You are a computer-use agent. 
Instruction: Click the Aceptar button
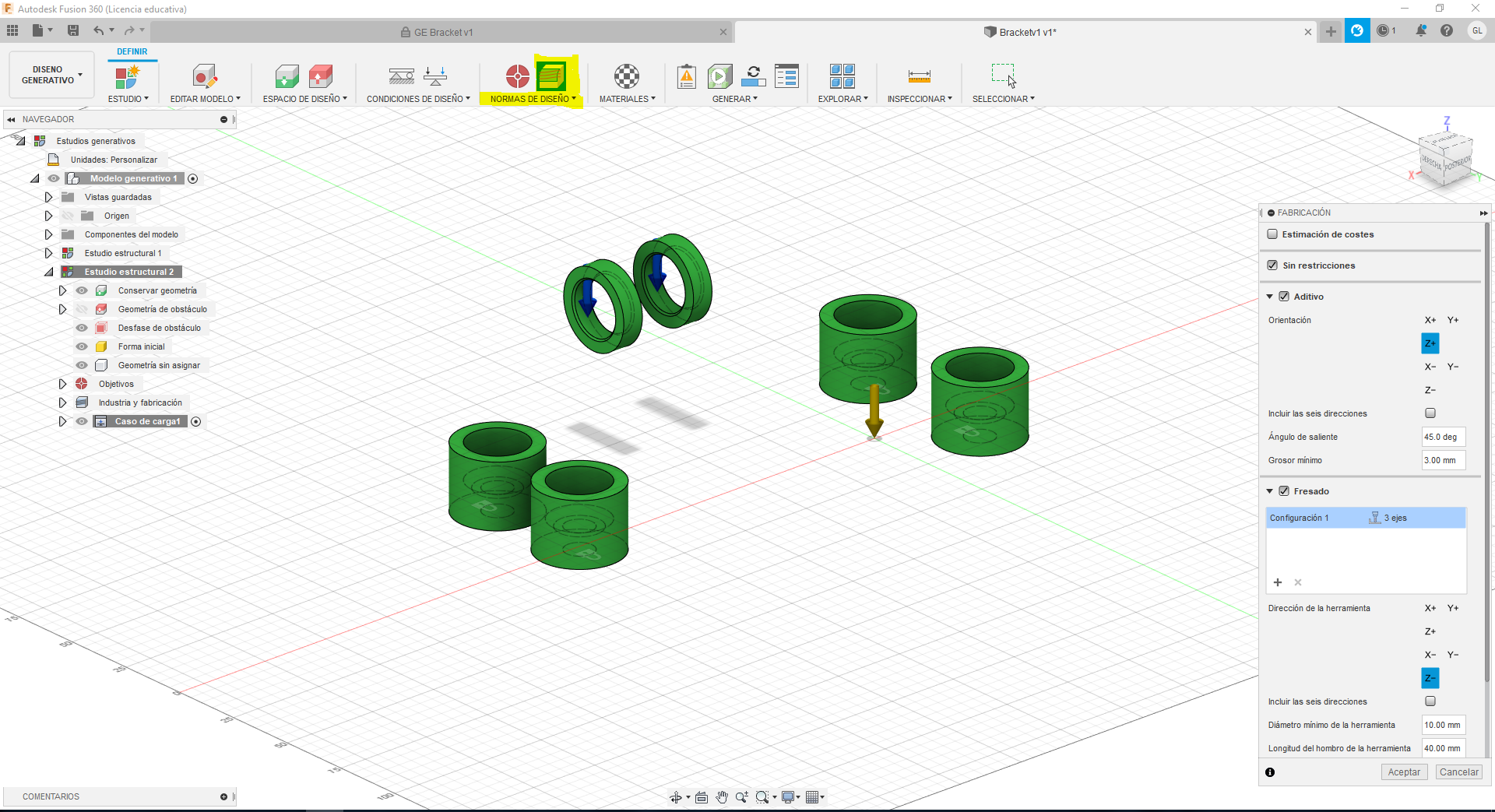tap(1404, 772)
